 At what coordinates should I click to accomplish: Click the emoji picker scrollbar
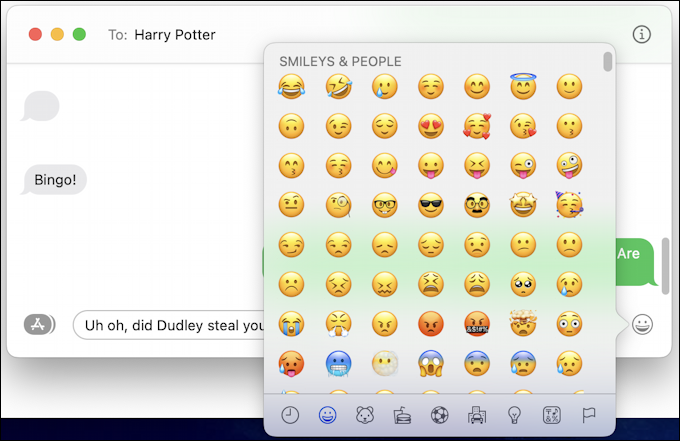[x=608, y=62]
